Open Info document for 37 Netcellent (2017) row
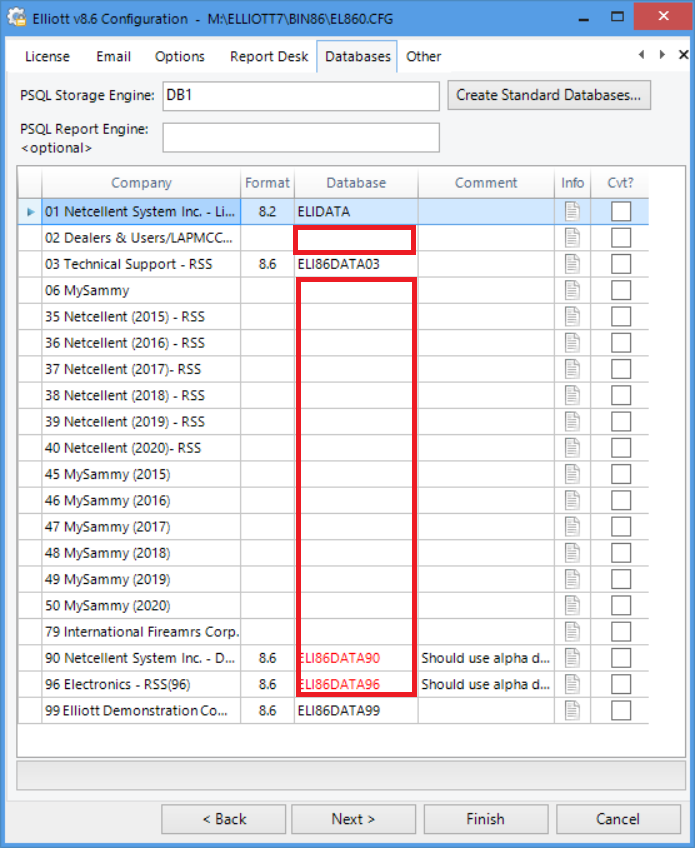This screenshot has height=848, width=695. click(572, 369)
